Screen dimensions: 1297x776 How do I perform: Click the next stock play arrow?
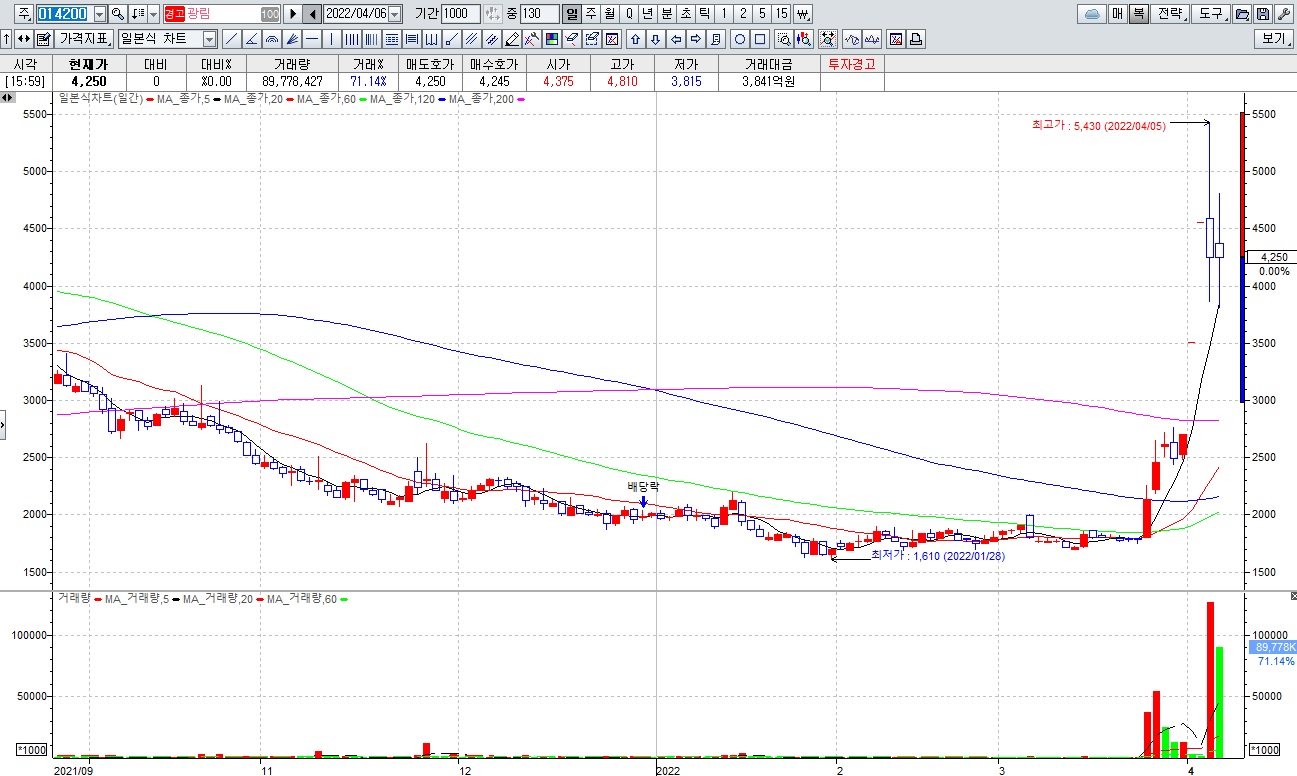[292, 14]
